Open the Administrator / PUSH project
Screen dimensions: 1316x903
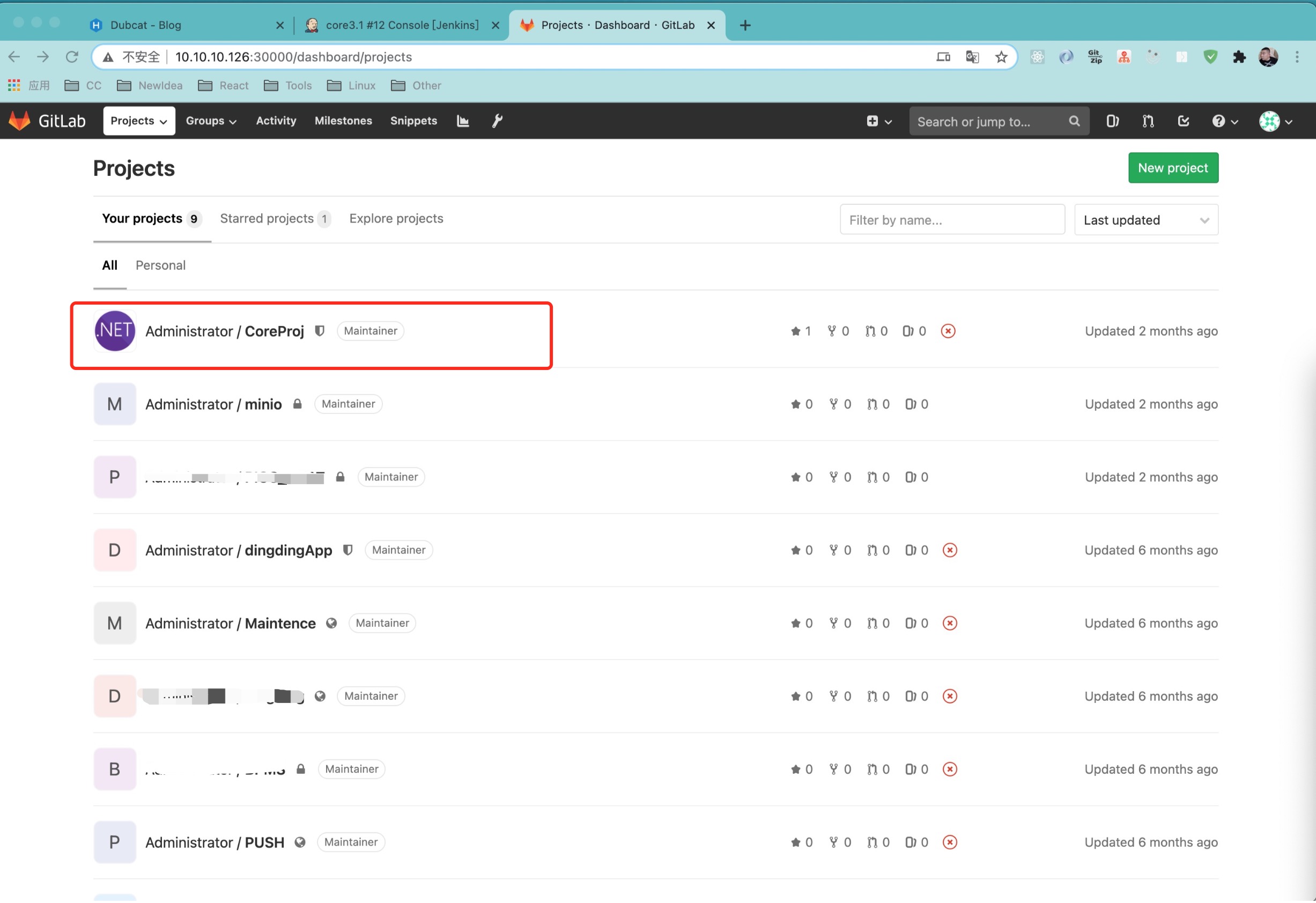coord(215,842)
